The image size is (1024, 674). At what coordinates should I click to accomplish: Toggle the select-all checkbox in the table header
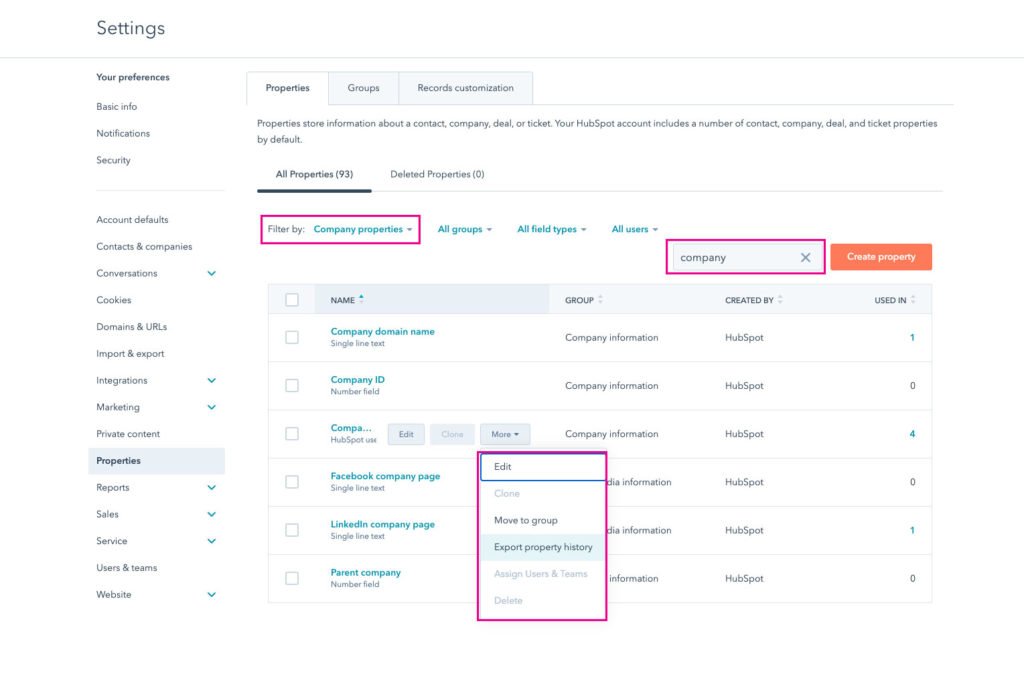coord(291,299)
